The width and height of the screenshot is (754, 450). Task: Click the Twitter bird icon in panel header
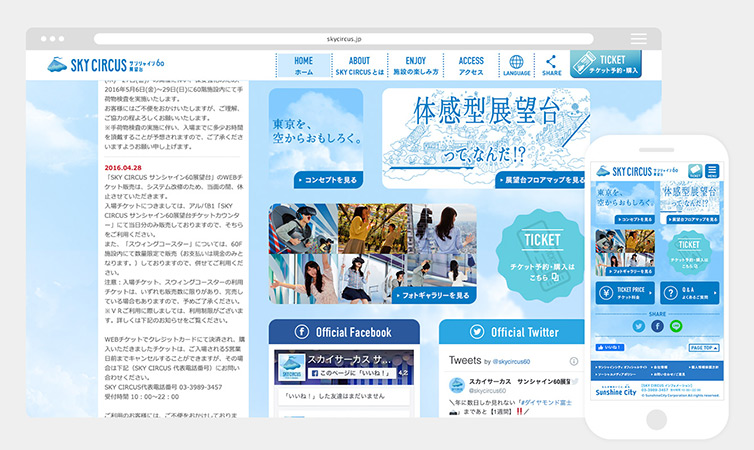[477, 332]
